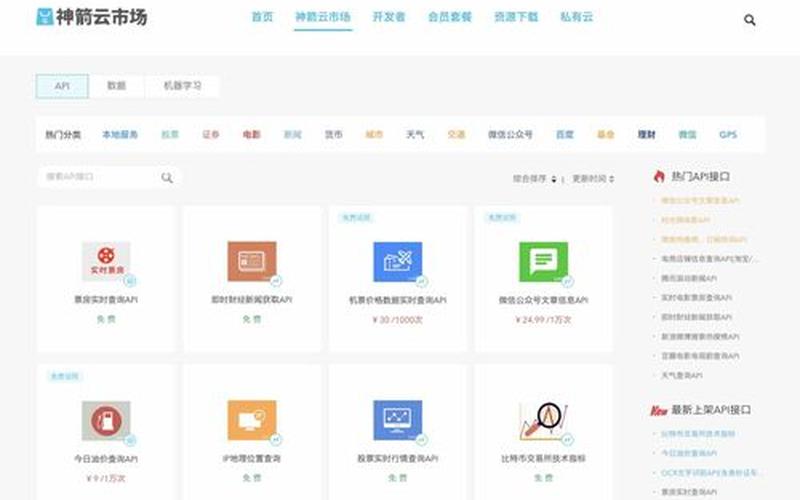Image resolution: width=800 pixels, height=500 pixels.
Task: Click ¥24.99/1万次 price text
Action: (543, 320)
